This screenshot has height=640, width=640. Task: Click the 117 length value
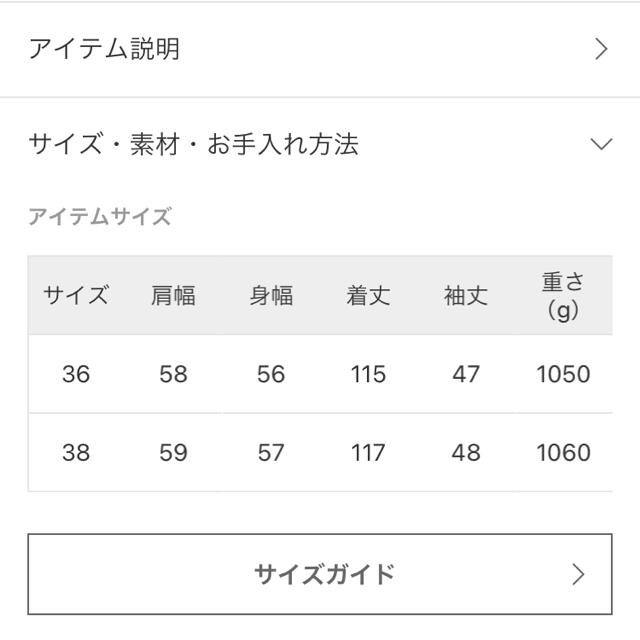[368, 452]
